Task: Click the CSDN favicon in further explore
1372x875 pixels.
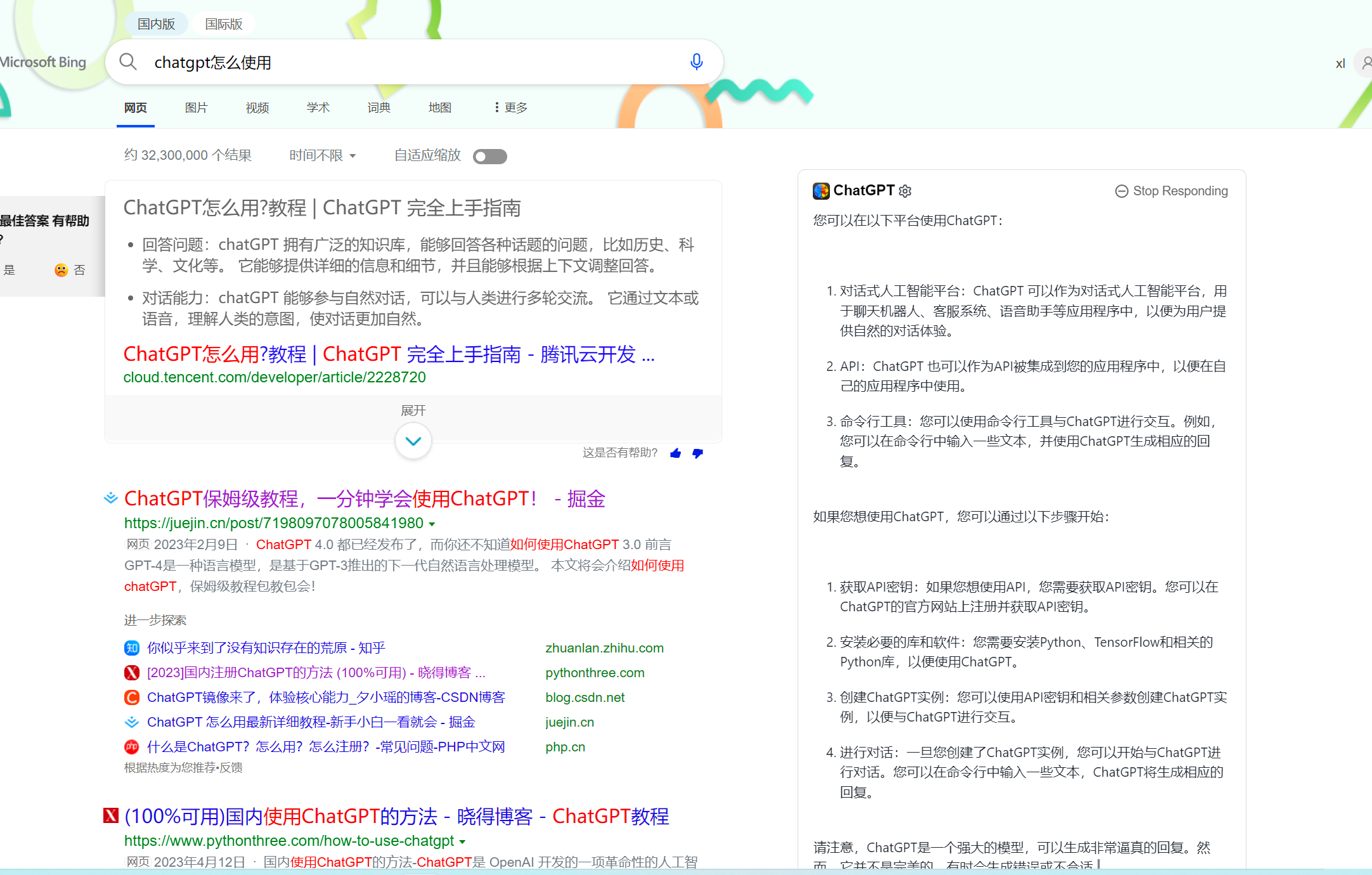Action: click(132, 697)
